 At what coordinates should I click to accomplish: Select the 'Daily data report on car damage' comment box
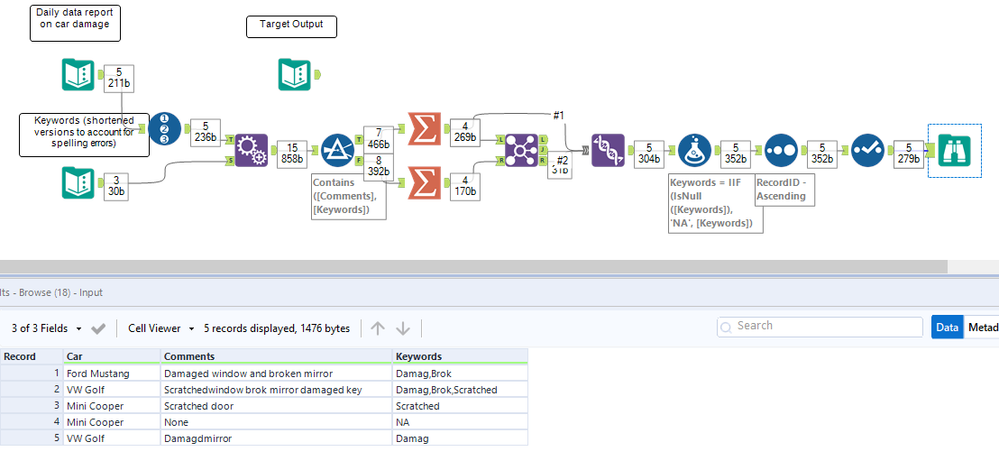75,23
